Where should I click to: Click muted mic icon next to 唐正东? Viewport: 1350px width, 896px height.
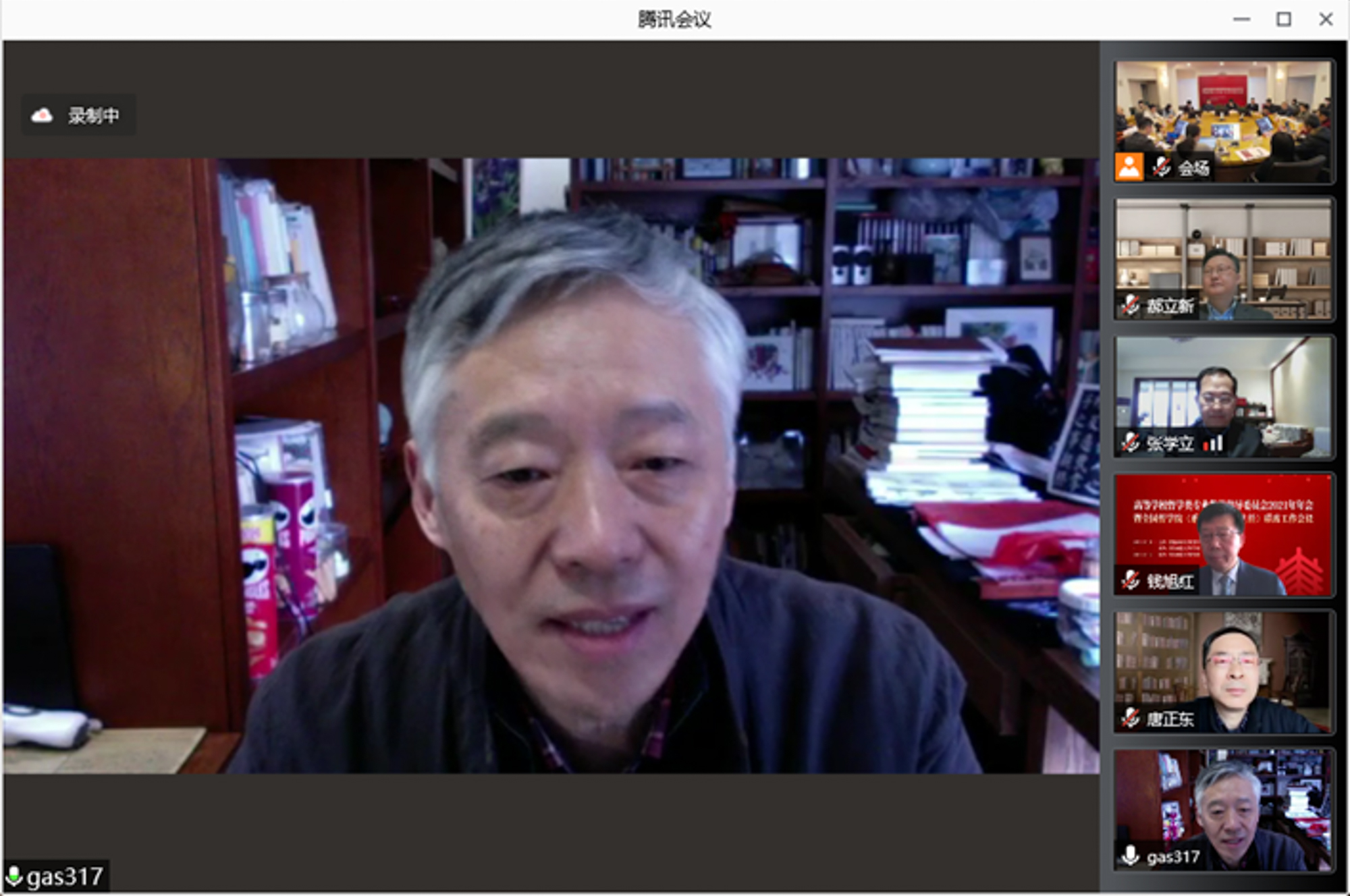tap(1131, 718)
